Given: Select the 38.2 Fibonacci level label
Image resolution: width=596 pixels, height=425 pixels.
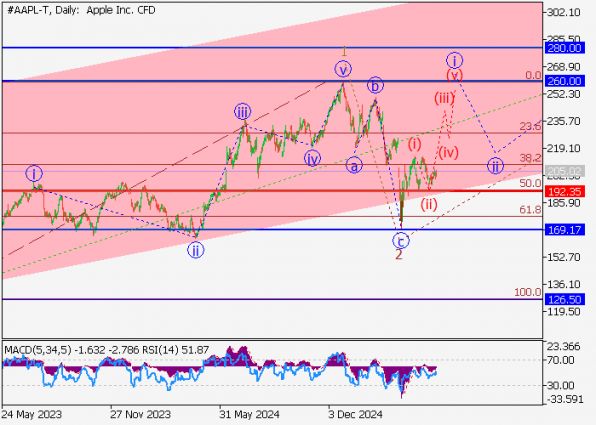Looking at the screenshot, I should tap(530, 158).
